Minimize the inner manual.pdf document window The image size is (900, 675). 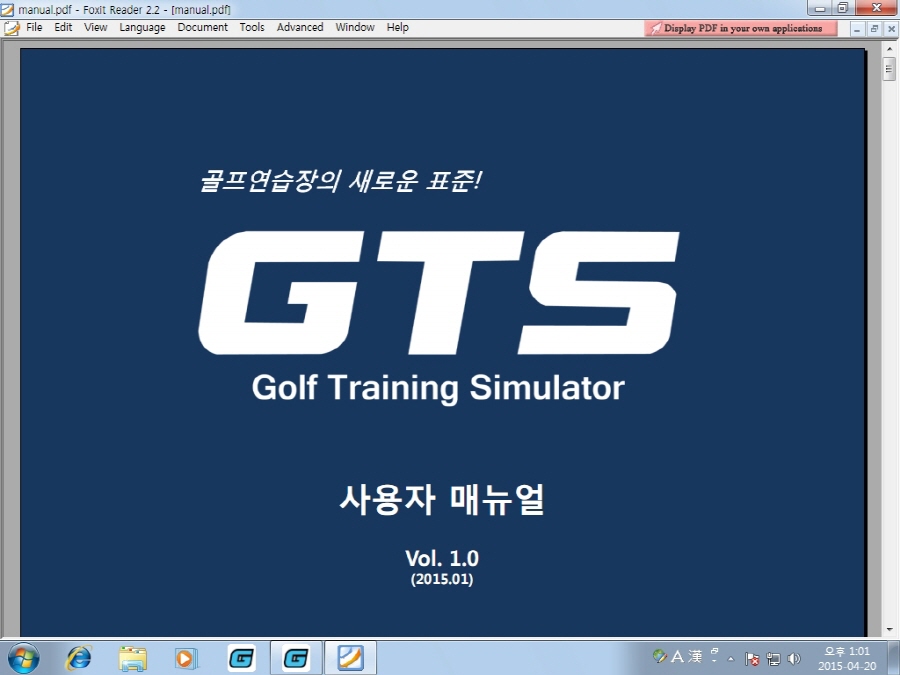[857, 29]
